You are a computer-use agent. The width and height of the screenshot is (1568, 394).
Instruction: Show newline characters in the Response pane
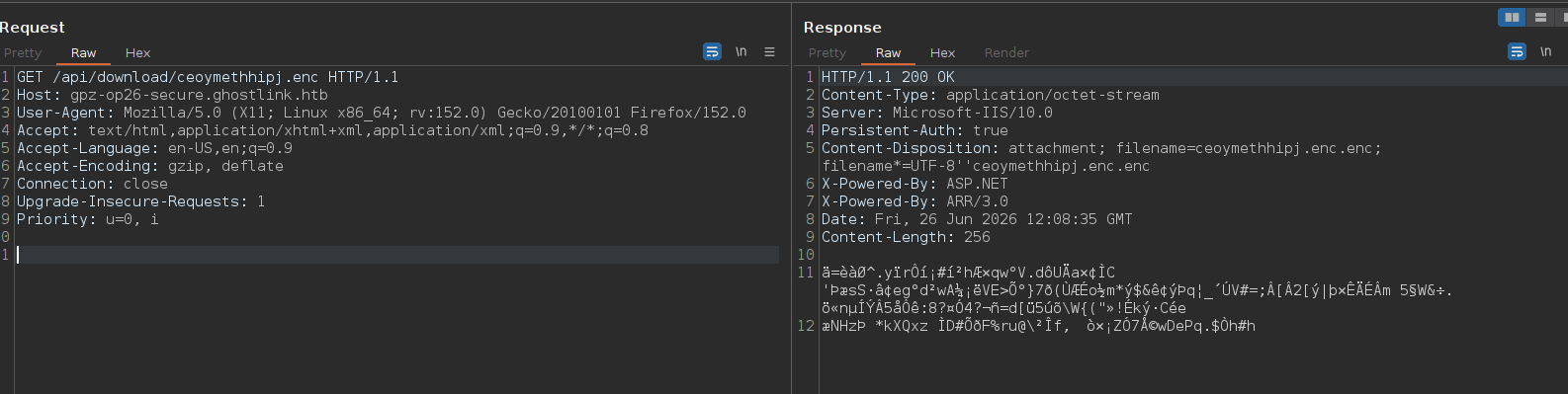(x=1545, y=52)
